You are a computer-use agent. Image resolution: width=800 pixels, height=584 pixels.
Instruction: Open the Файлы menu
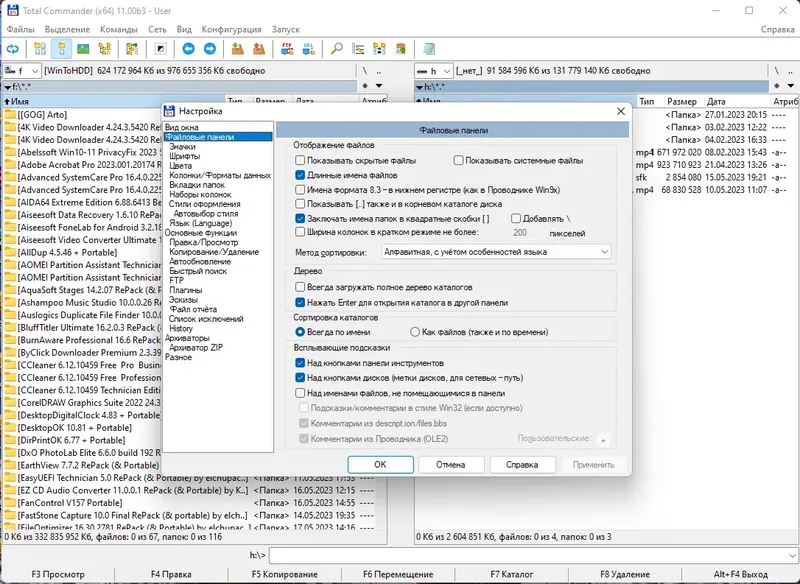pos(20,29)
